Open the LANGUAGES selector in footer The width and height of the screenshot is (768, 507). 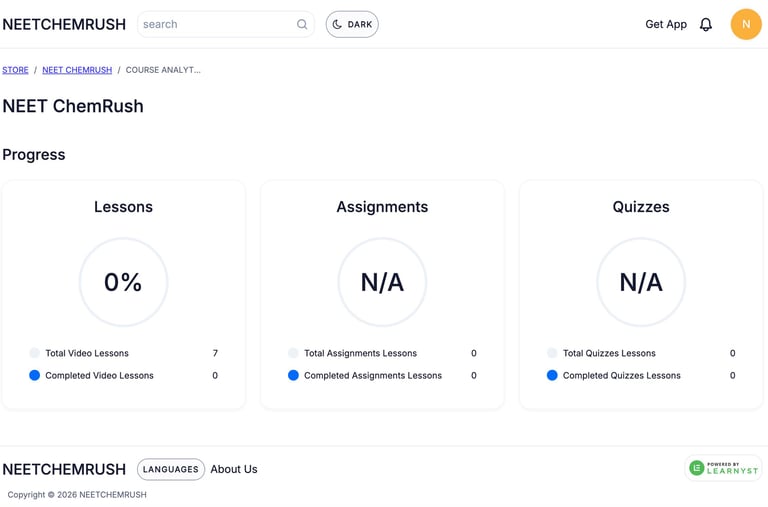point(171,469)
